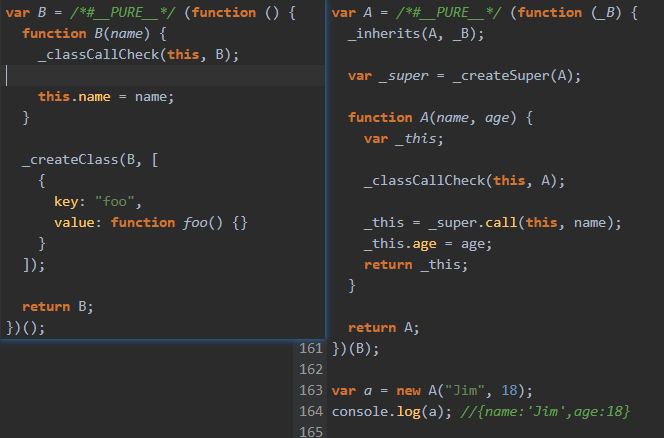Click the "foo" string literal
This screenshot has height=438, width=664.
pyautogui.click(x=114, y=202)
